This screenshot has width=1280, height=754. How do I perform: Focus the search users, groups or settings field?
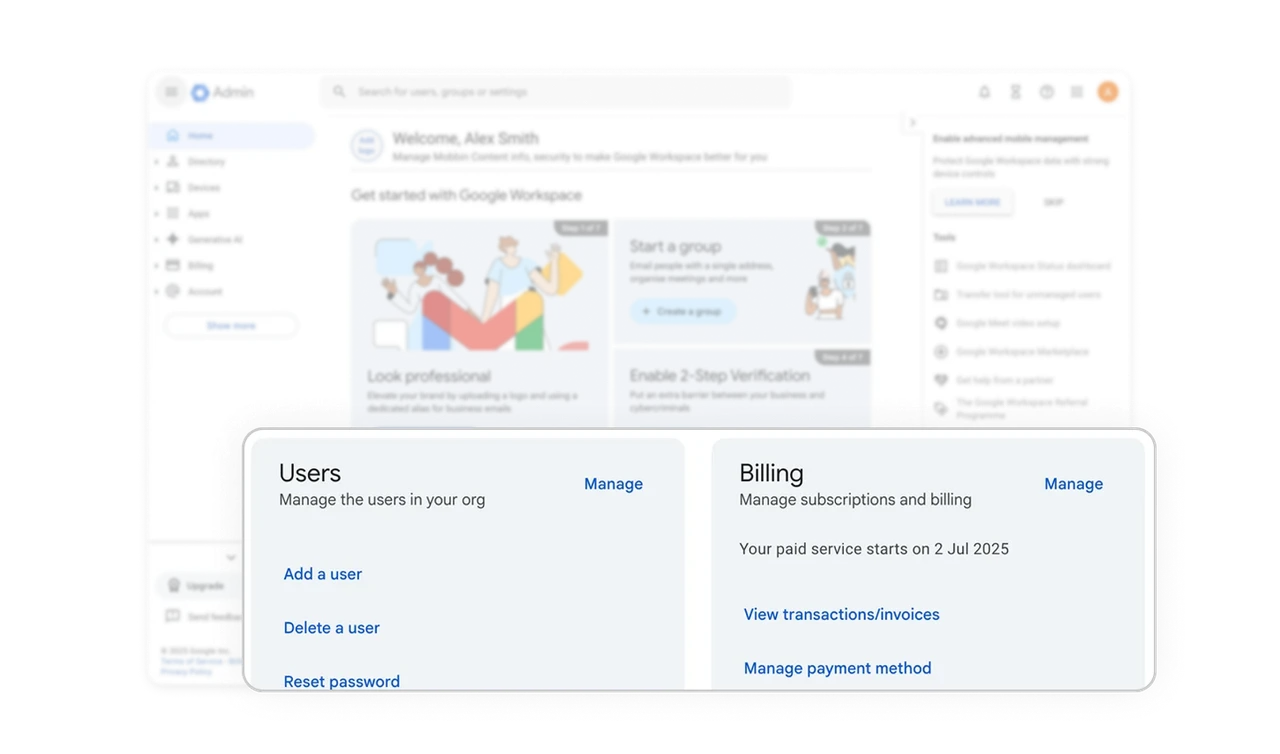pos(555,92)
